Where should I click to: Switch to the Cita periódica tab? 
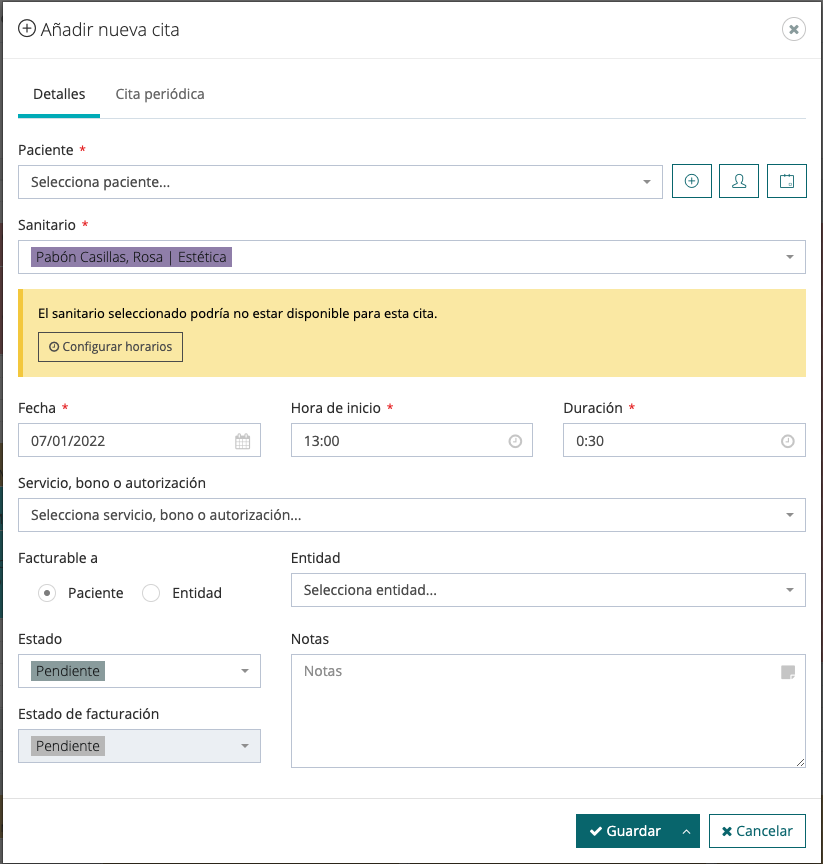(x=160, y=94)
